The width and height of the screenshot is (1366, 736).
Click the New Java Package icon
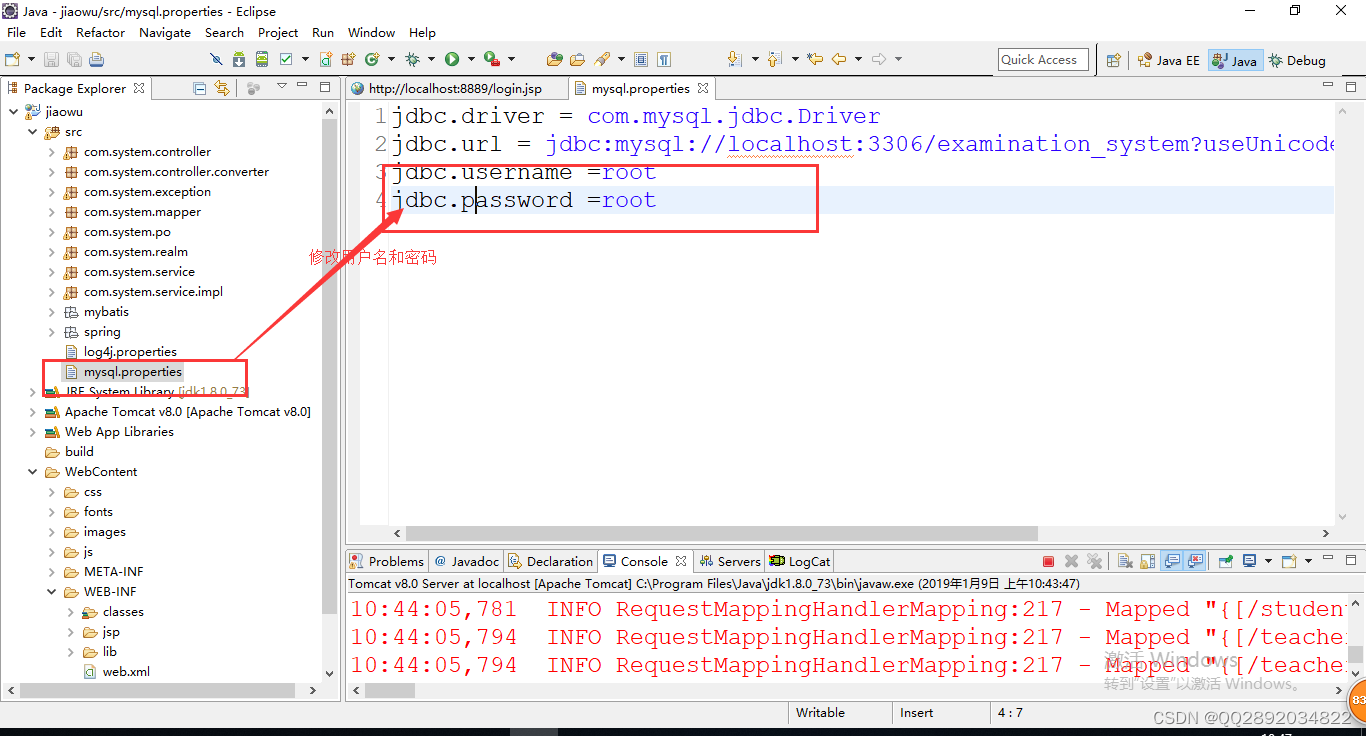click(x=348, y=60)
